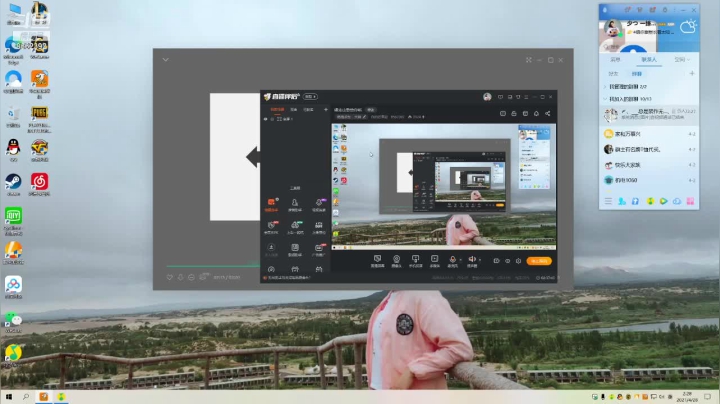Select the first orange scene tab

click(277, 110)
